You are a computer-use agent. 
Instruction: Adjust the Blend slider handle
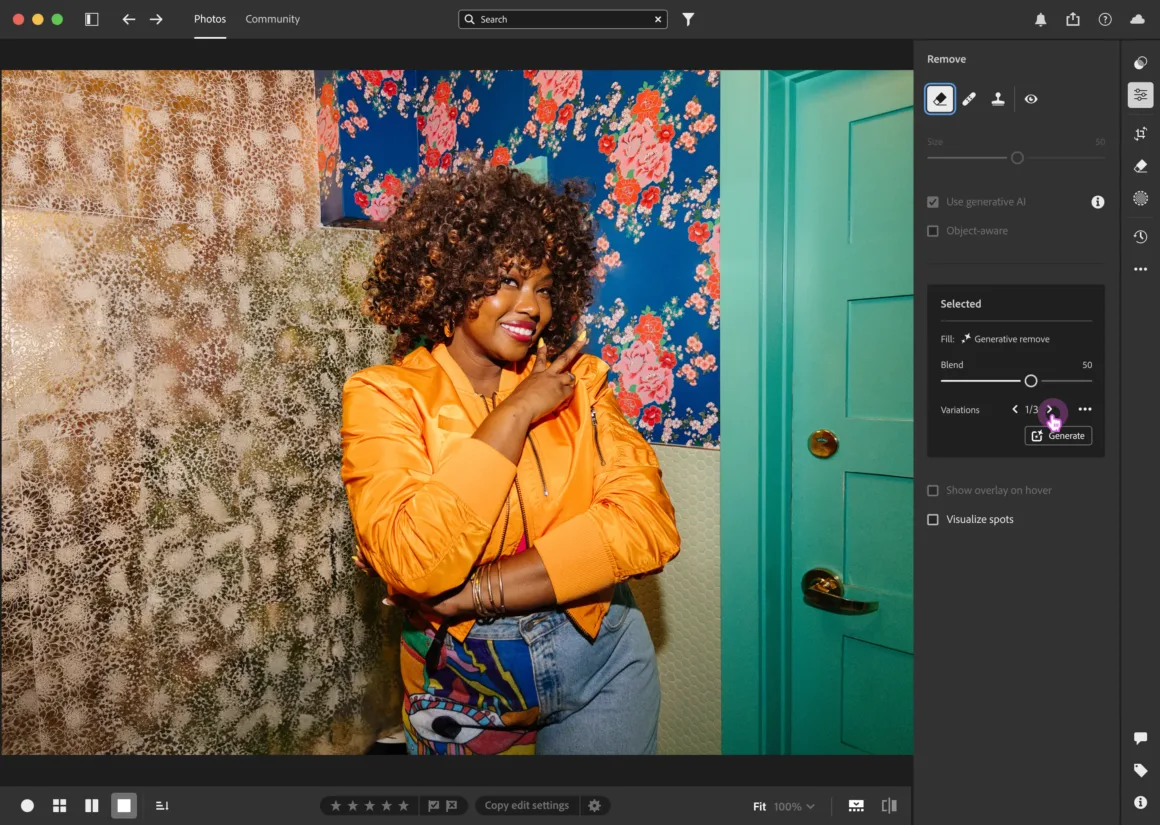click(x=1031, y=381)
